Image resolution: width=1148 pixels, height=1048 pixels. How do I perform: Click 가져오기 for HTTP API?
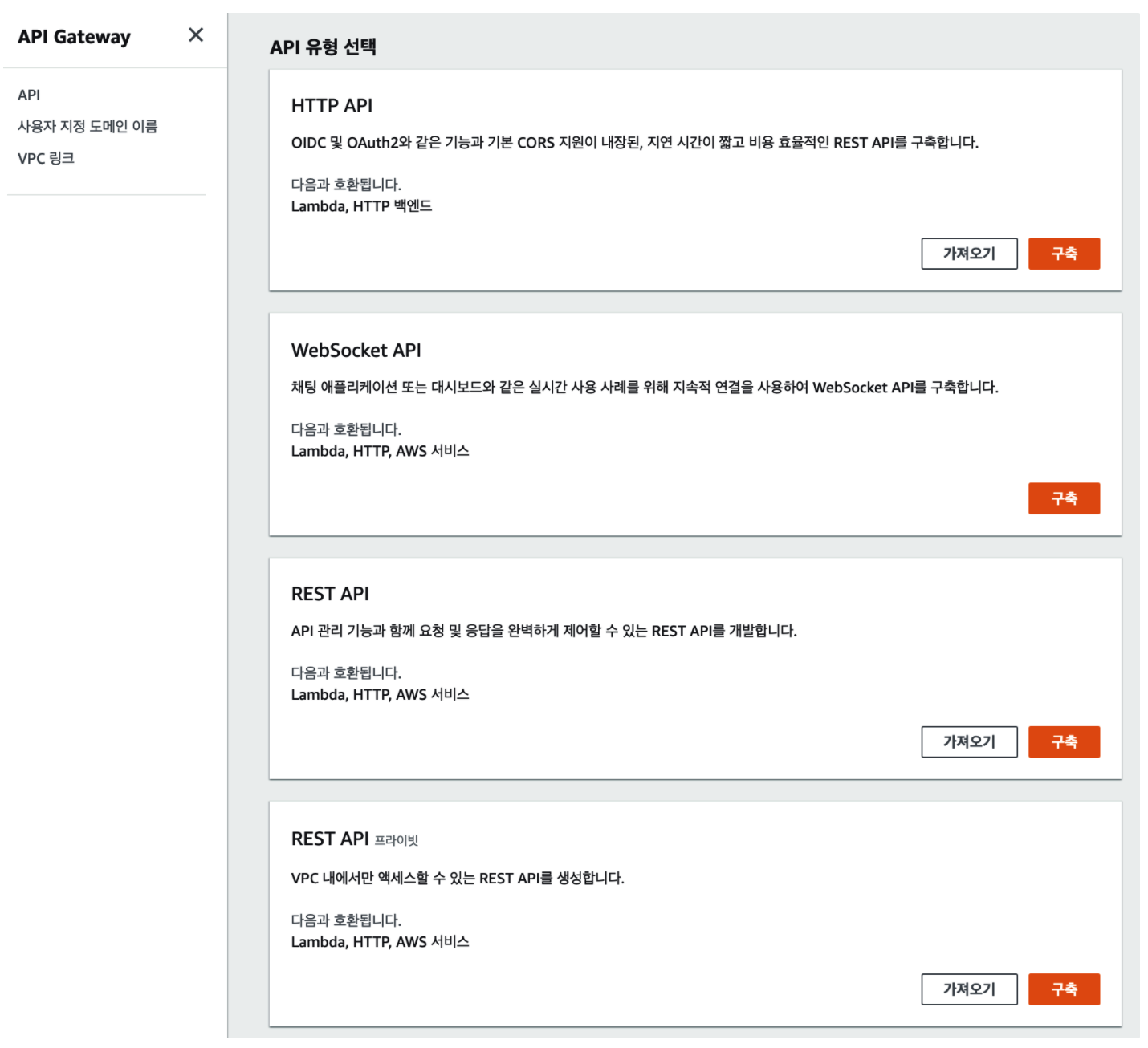click(x=969, y=254)
